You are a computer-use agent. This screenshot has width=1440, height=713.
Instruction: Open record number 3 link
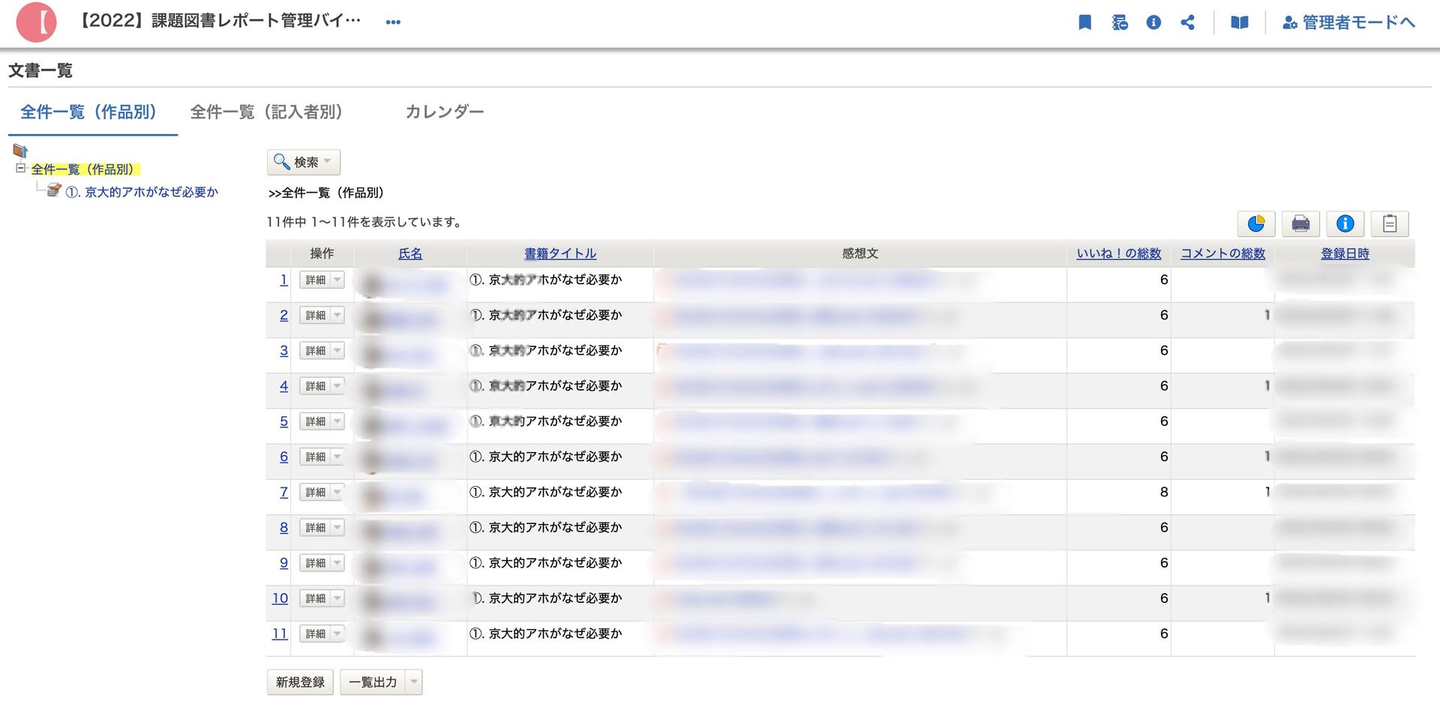(x=283, y=351)
